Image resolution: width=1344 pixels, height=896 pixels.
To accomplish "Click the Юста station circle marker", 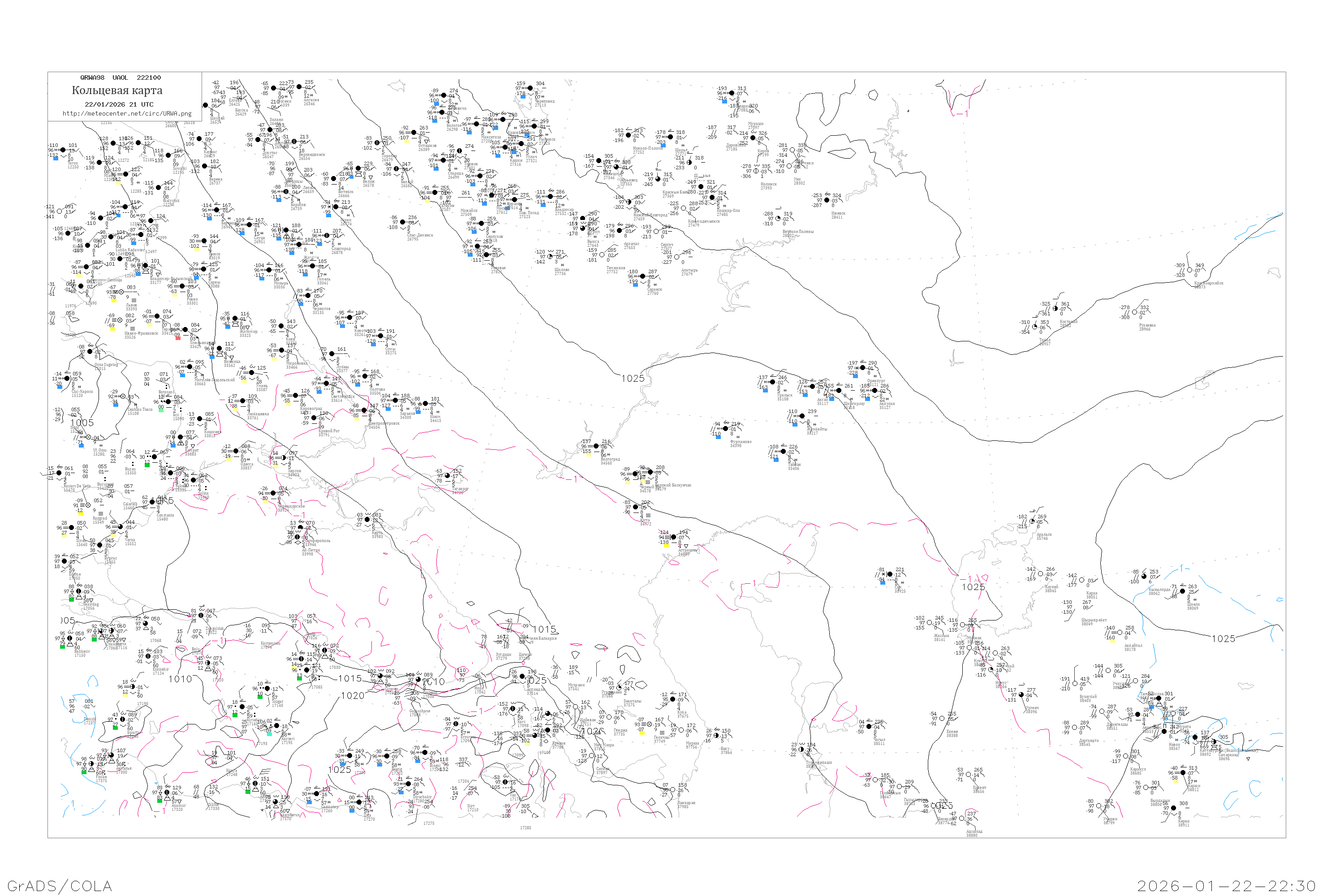I will click(x=635, y=507).
